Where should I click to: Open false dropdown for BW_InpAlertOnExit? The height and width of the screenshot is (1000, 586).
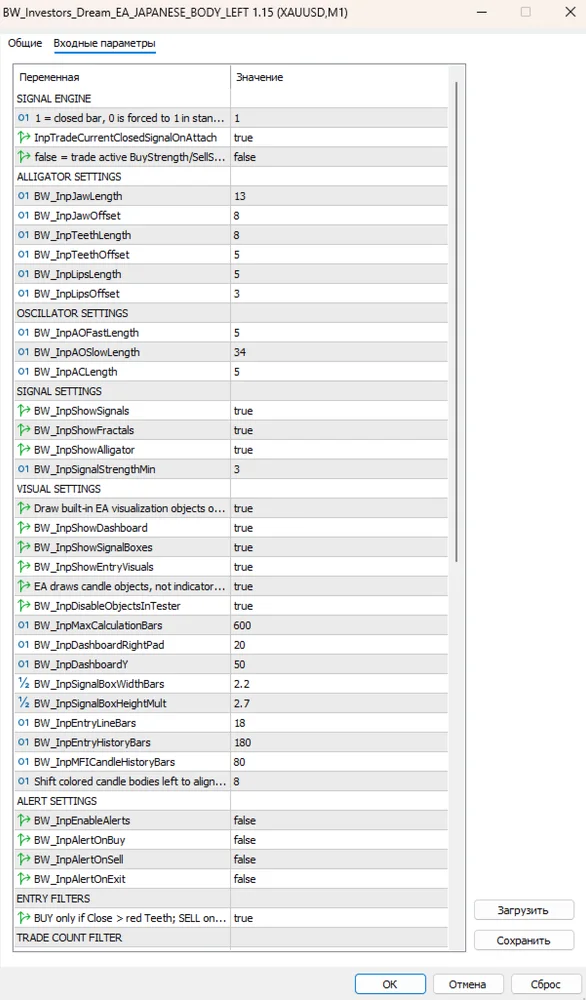(x=339, y=879)
